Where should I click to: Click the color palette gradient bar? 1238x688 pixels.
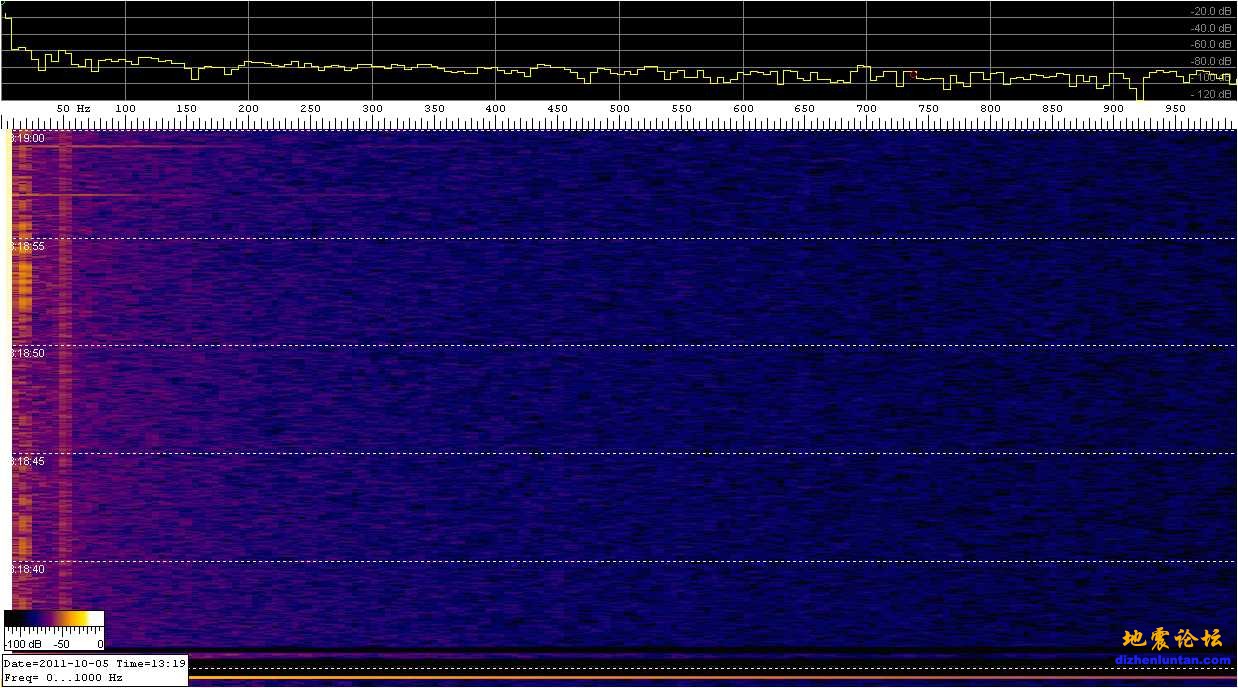point(54,620)
